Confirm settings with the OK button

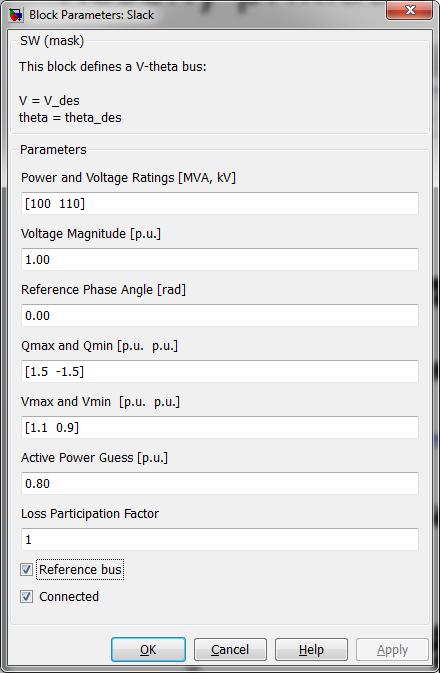point(149,650)
